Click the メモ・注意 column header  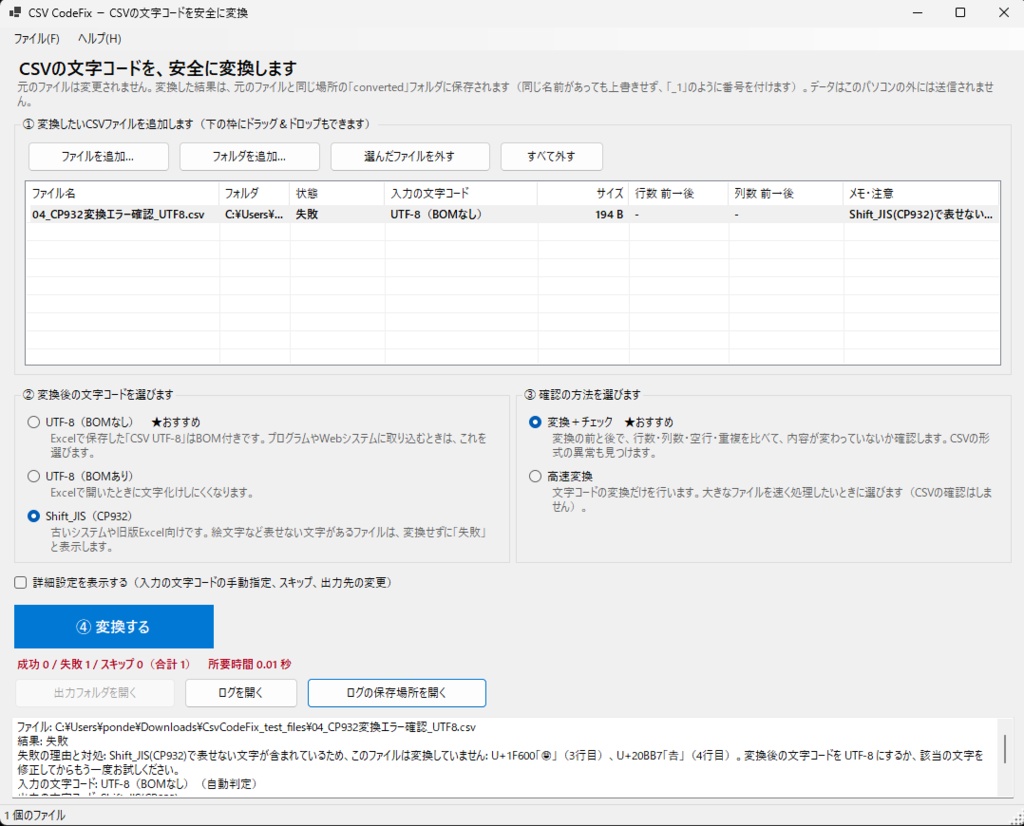(921, 193)
